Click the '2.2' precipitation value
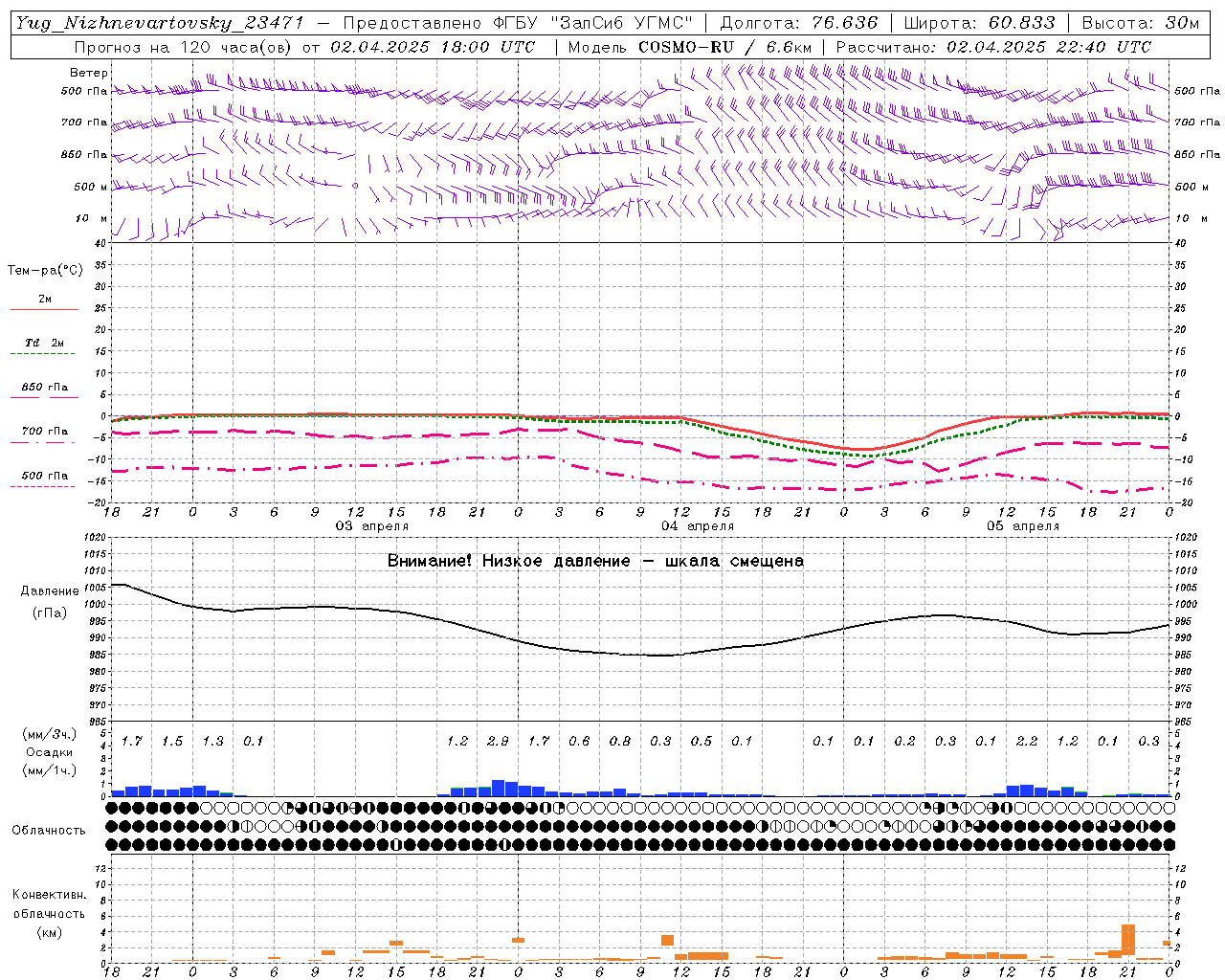The height and width of the screenshot is (980, 1225). pyautogui.click(x=1027, y=742)
